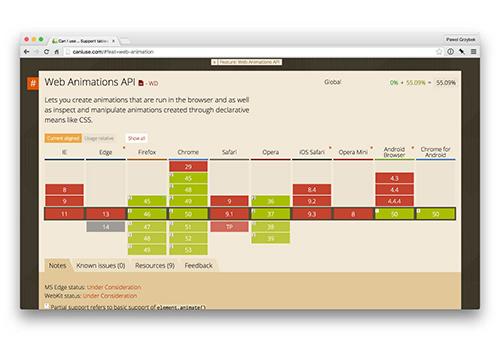Select the IE 8 cell
This screenshot has width=500, height=360.
64,189
